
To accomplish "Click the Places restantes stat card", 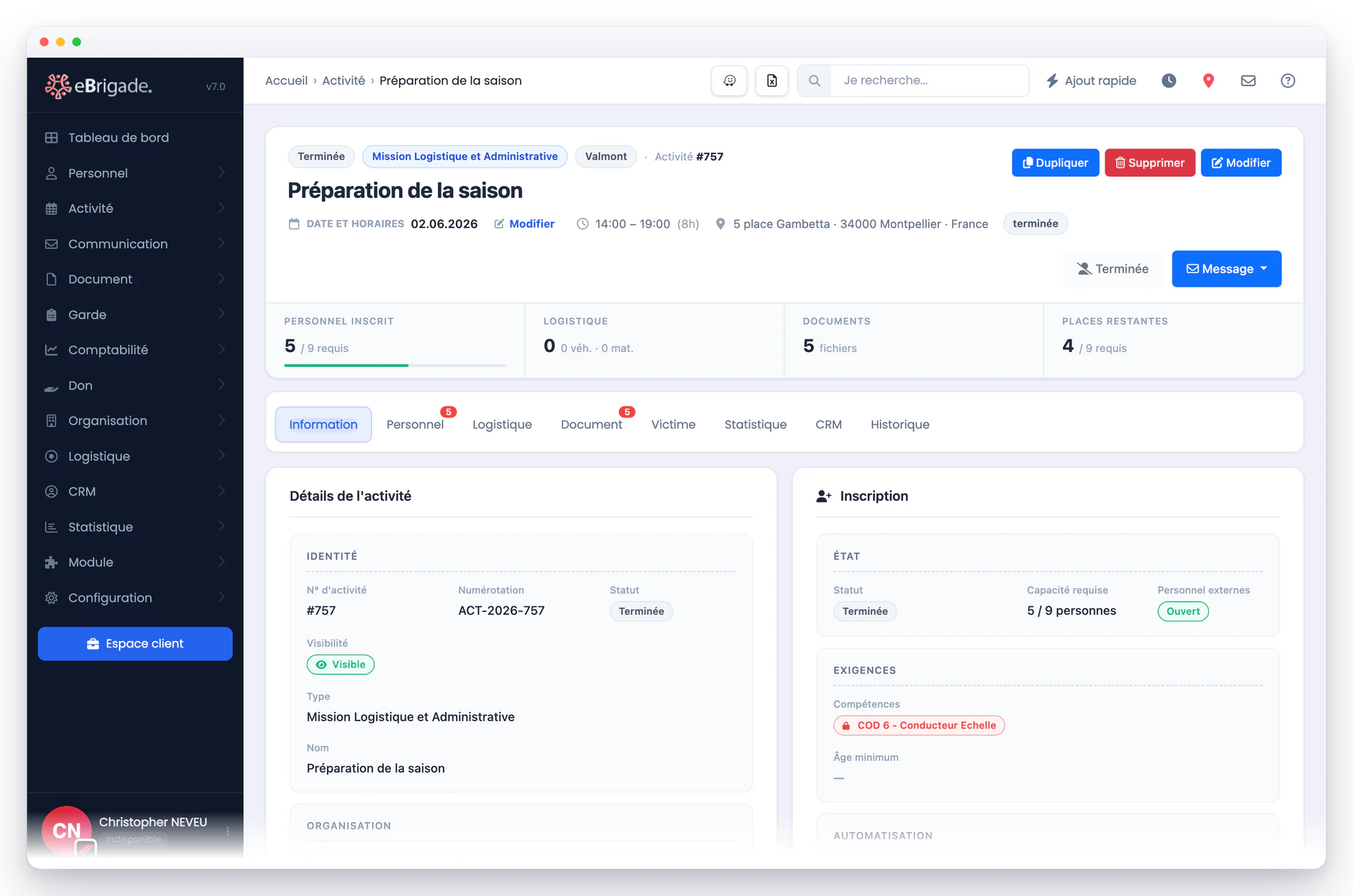I will pos(1173,341).
